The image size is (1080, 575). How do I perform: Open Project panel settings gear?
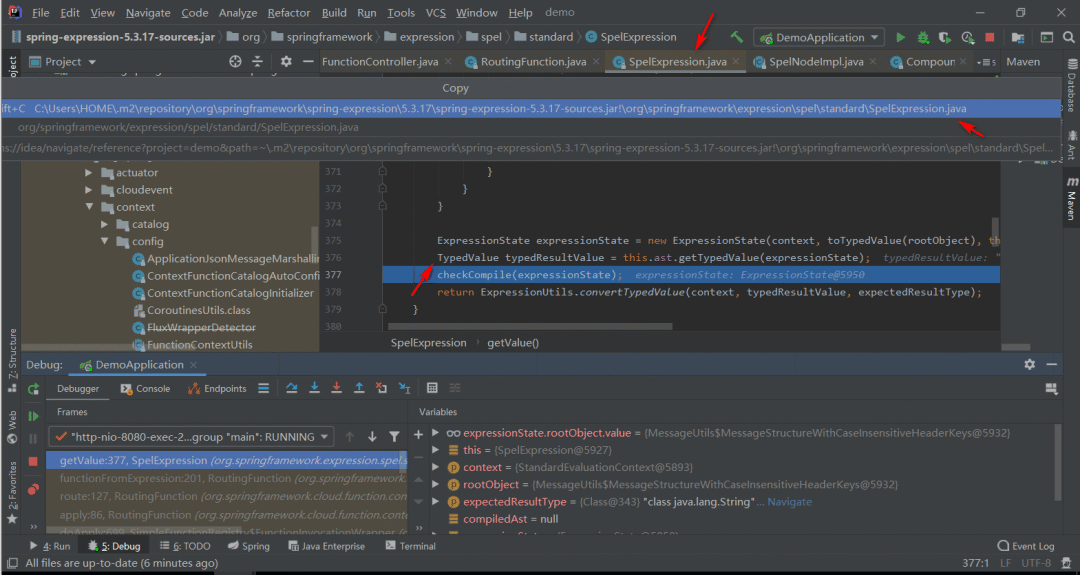[x=286, y=61]
